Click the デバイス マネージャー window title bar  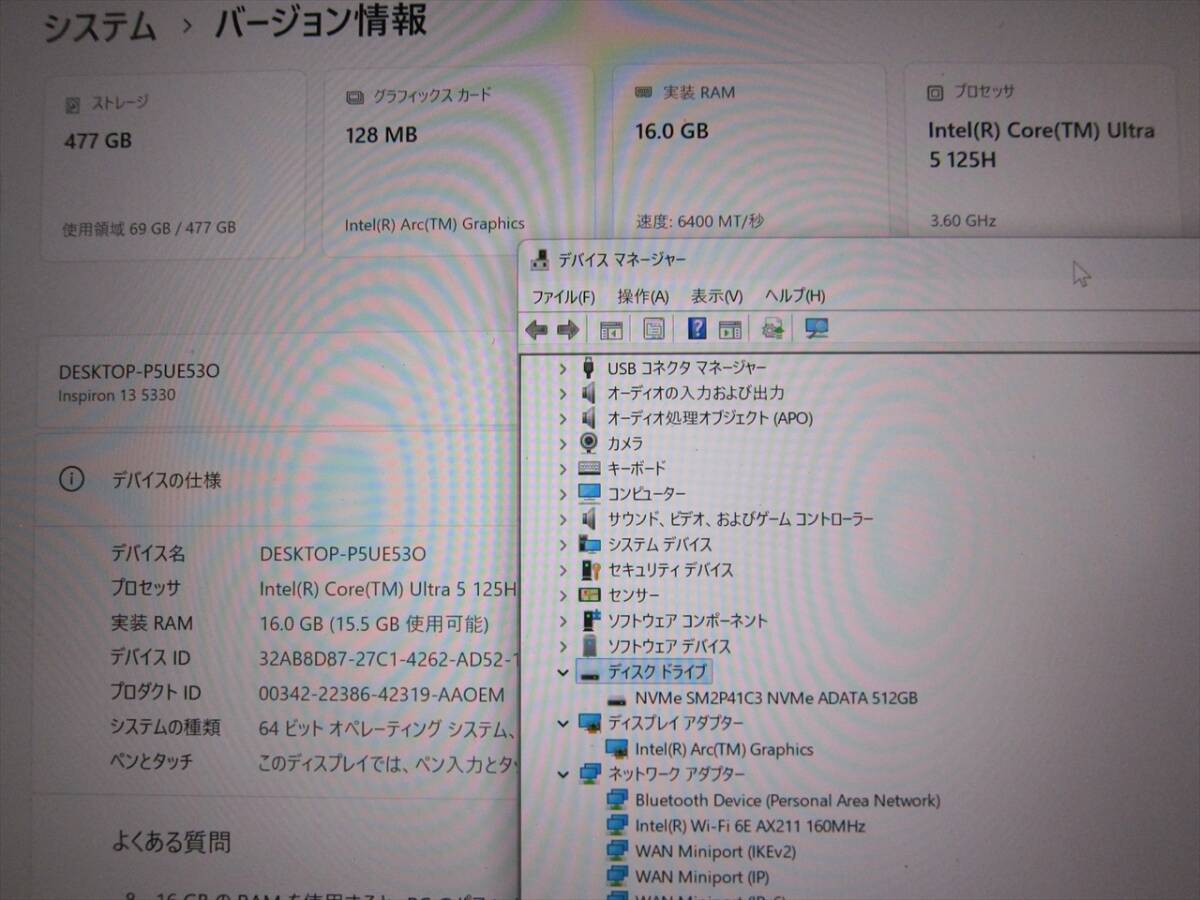pyautogui.click(x=860, y=260)
